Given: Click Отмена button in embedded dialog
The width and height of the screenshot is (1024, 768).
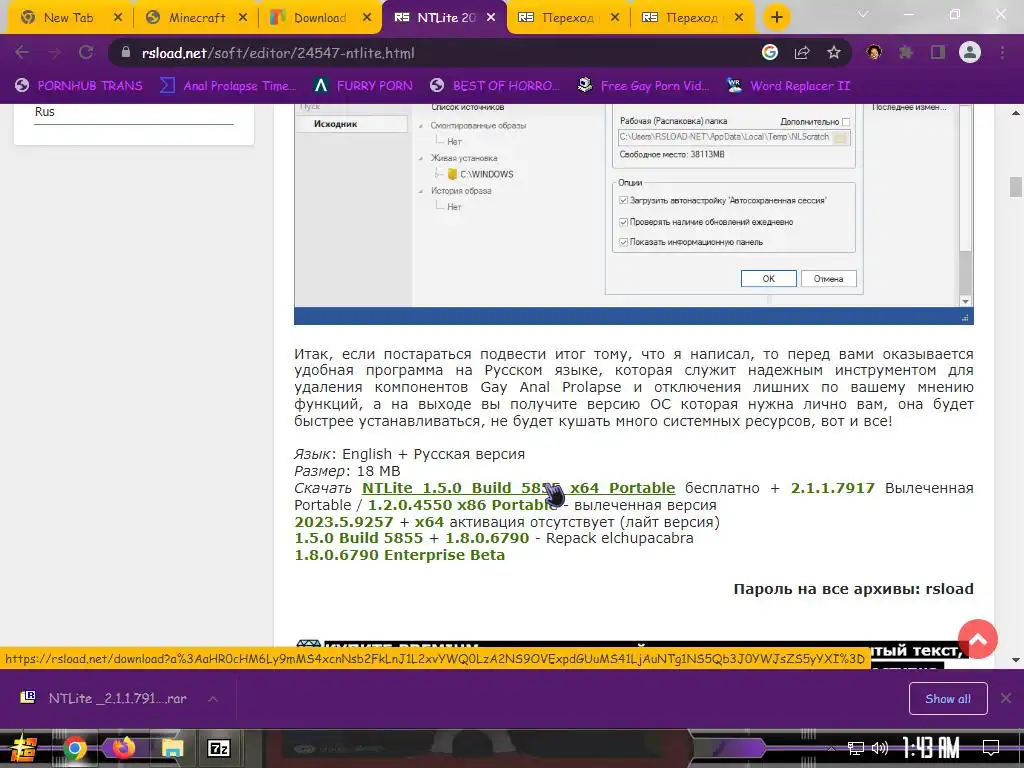Looking at the screenshot, I should pos(828,278).
